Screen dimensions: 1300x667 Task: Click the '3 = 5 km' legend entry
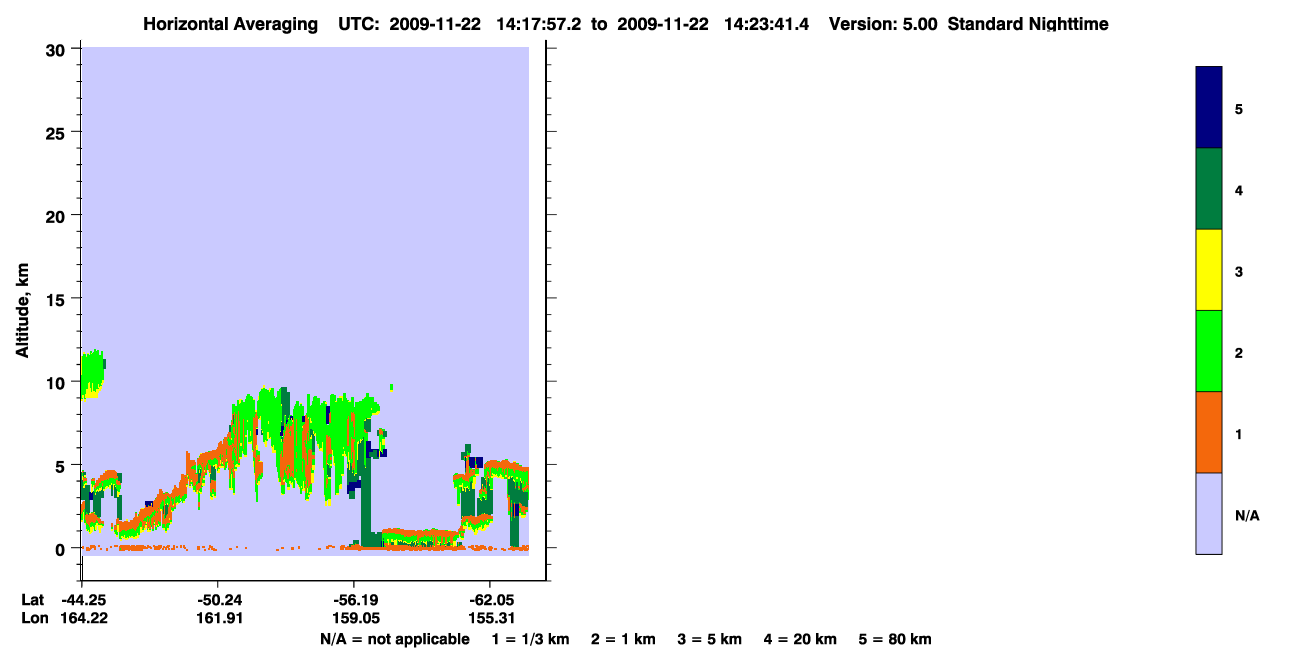(710, 639)
